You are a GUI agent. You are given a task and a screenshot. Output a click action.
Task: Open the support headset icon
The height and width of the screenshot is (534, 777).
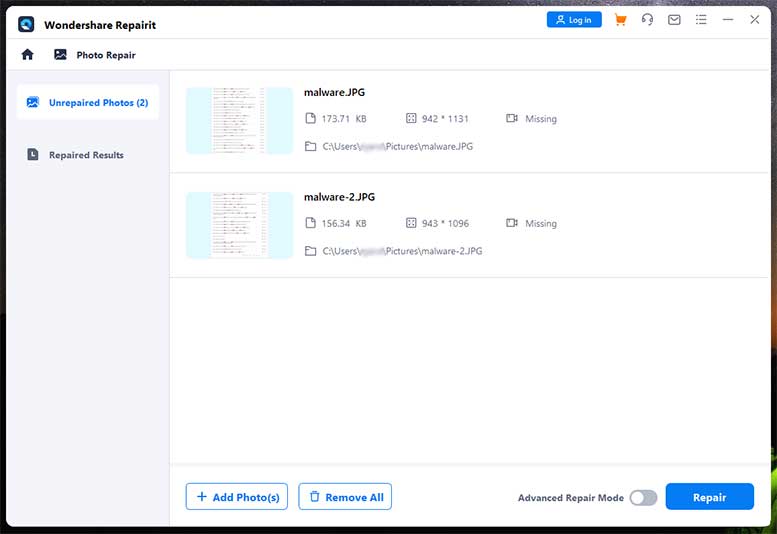pos(647,20)
